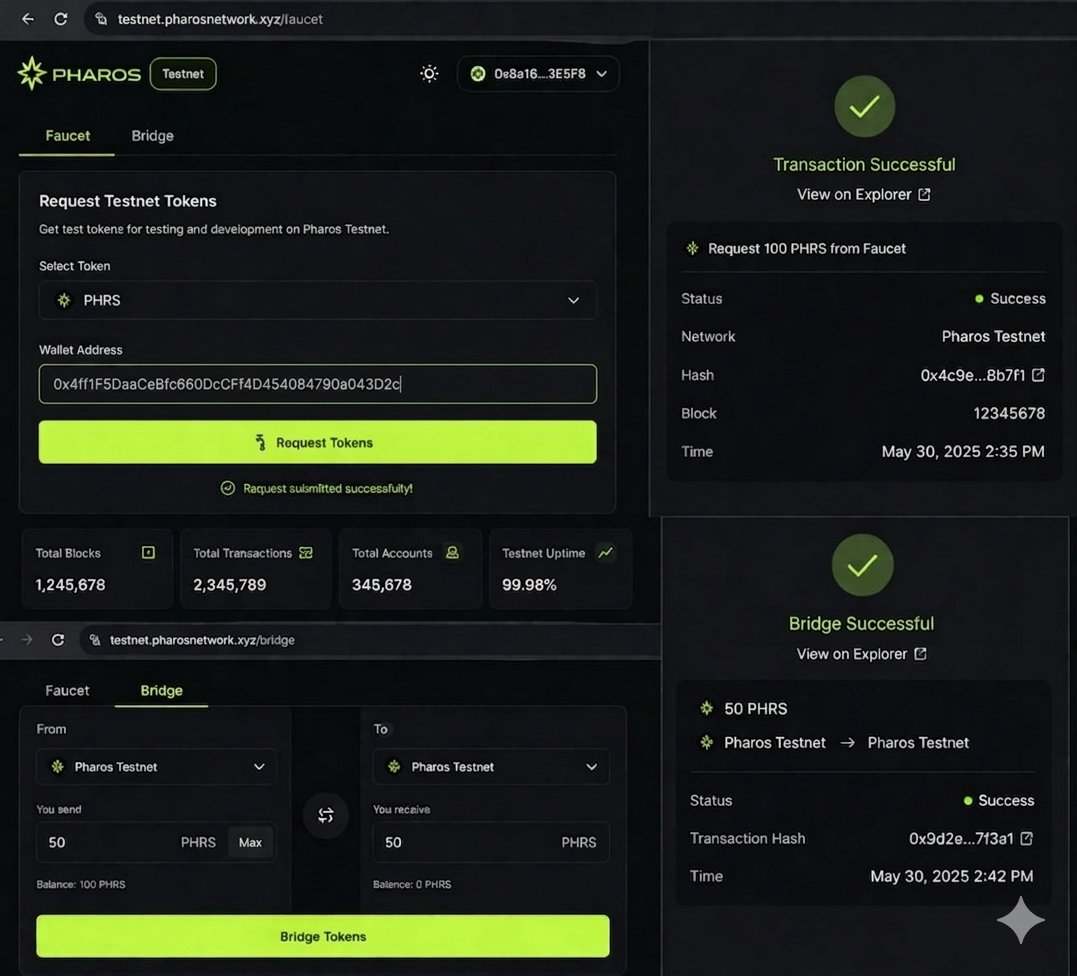The height and width of the screenshot is (976, 1077).
Task: Toggle the light/dark theme sun icon
Action: click(429, 73)
